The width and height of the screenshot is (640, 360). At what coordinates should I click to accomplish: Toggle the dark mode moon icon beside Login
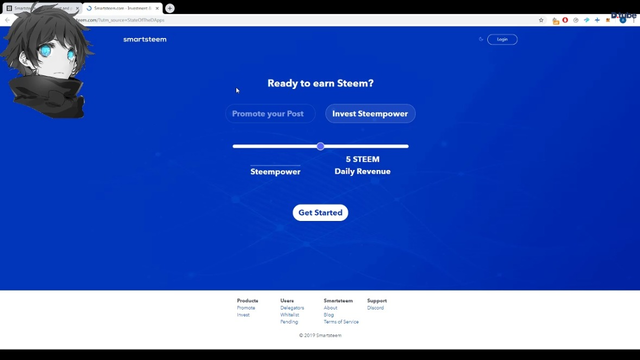[x=481, y=39]
